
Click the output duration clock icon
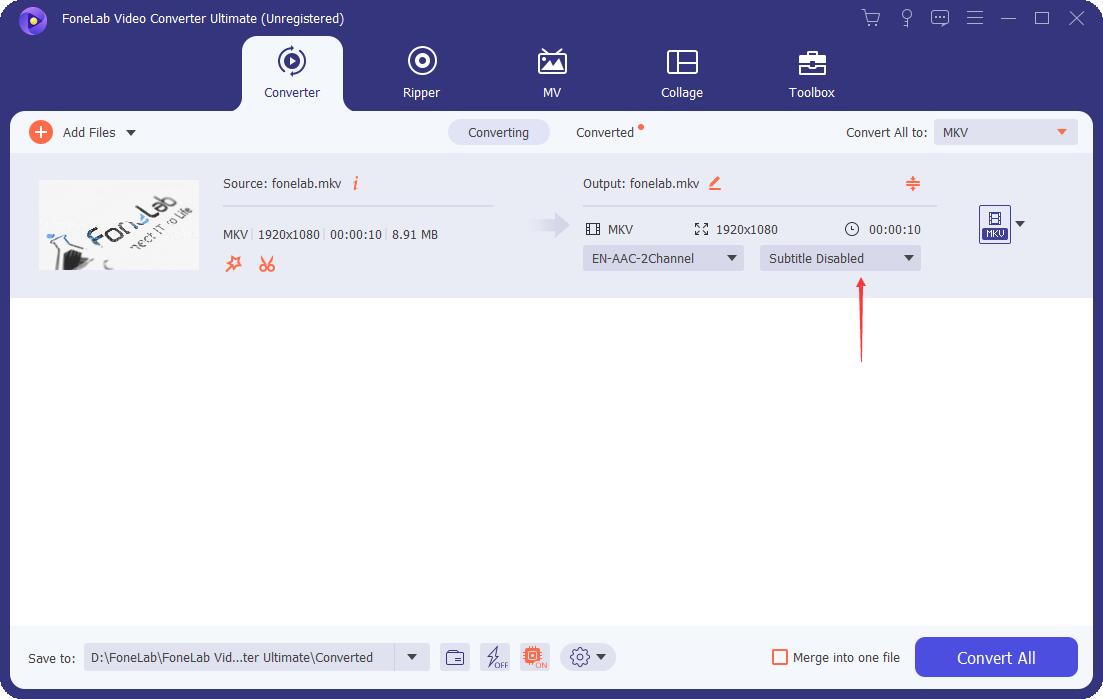pyautogui.click(x=852, y=229)
